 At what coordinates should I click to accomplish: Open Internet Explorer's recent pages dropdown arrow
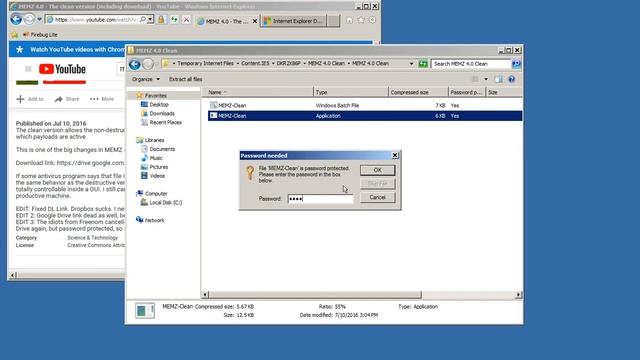pos(40,19)
